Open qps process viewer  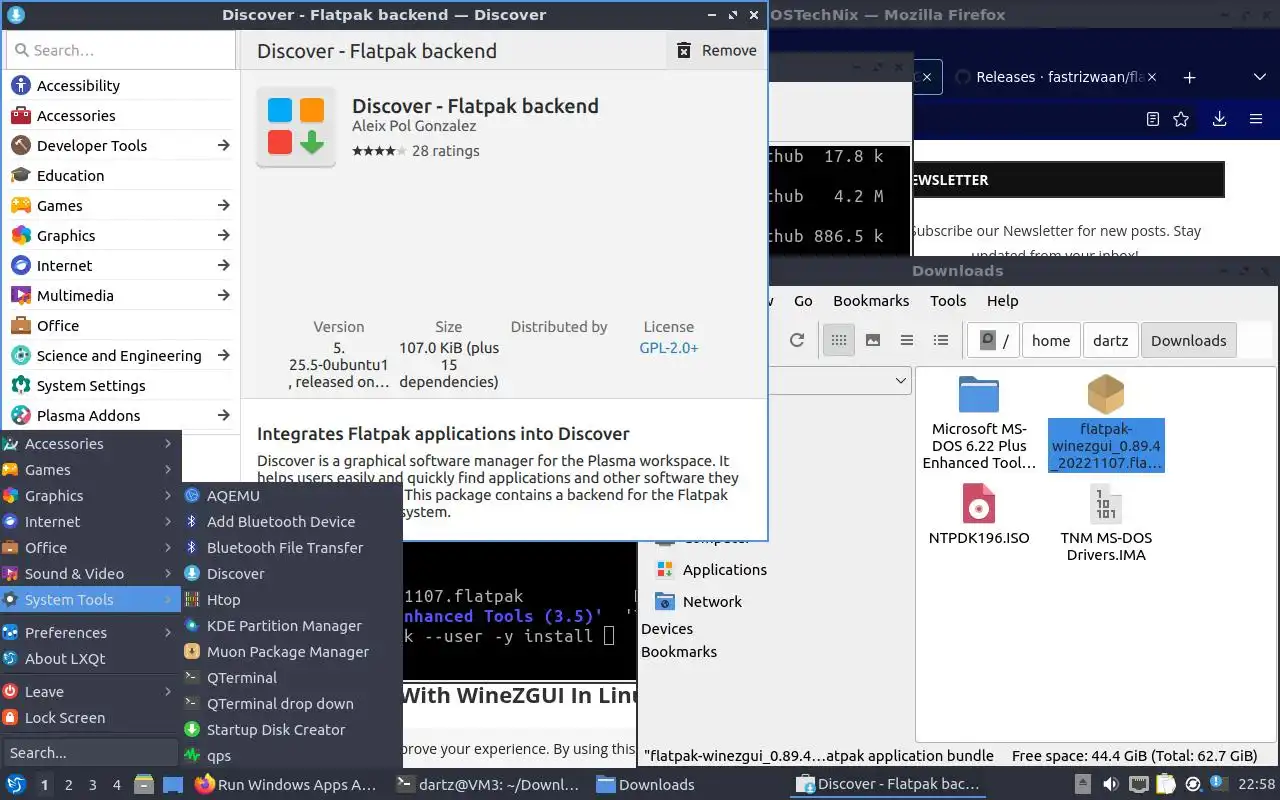(292, 756)
